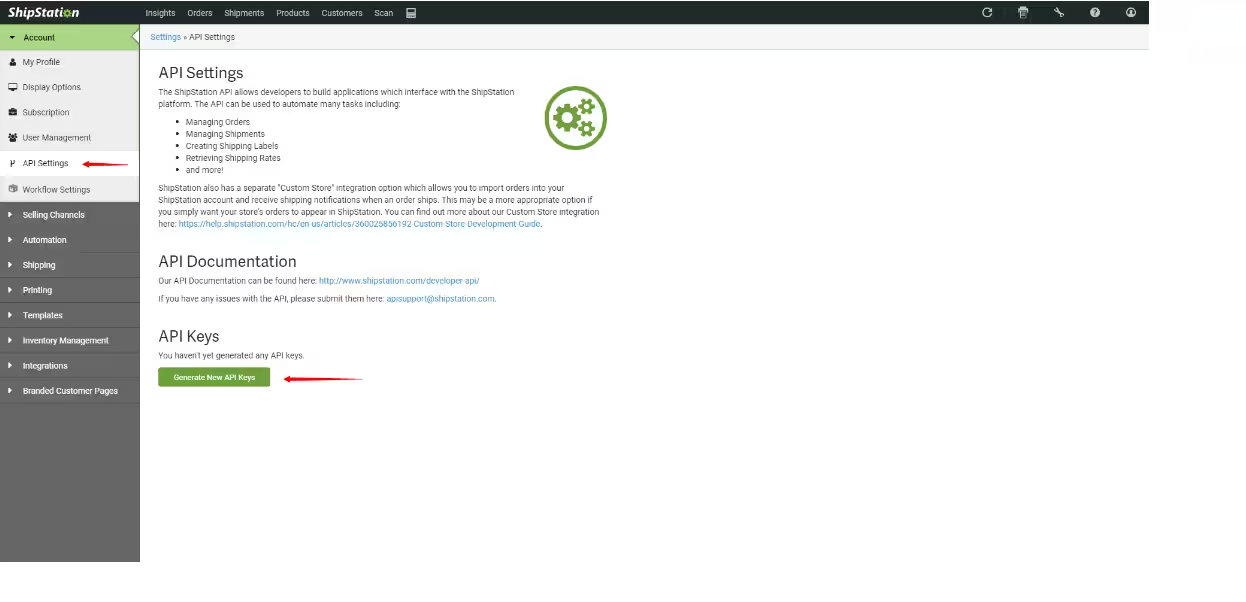Click the ShipStation logo
The height and width of the screenshot is (602, 1246).
(44, 12)
